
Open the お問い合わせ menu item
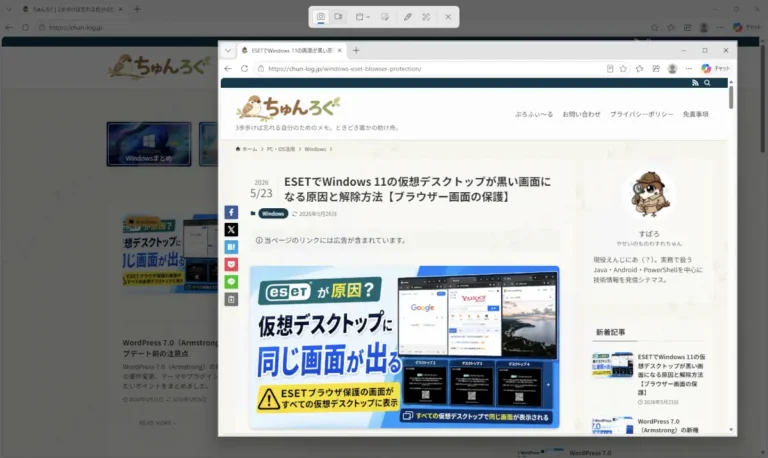(581, 114)
